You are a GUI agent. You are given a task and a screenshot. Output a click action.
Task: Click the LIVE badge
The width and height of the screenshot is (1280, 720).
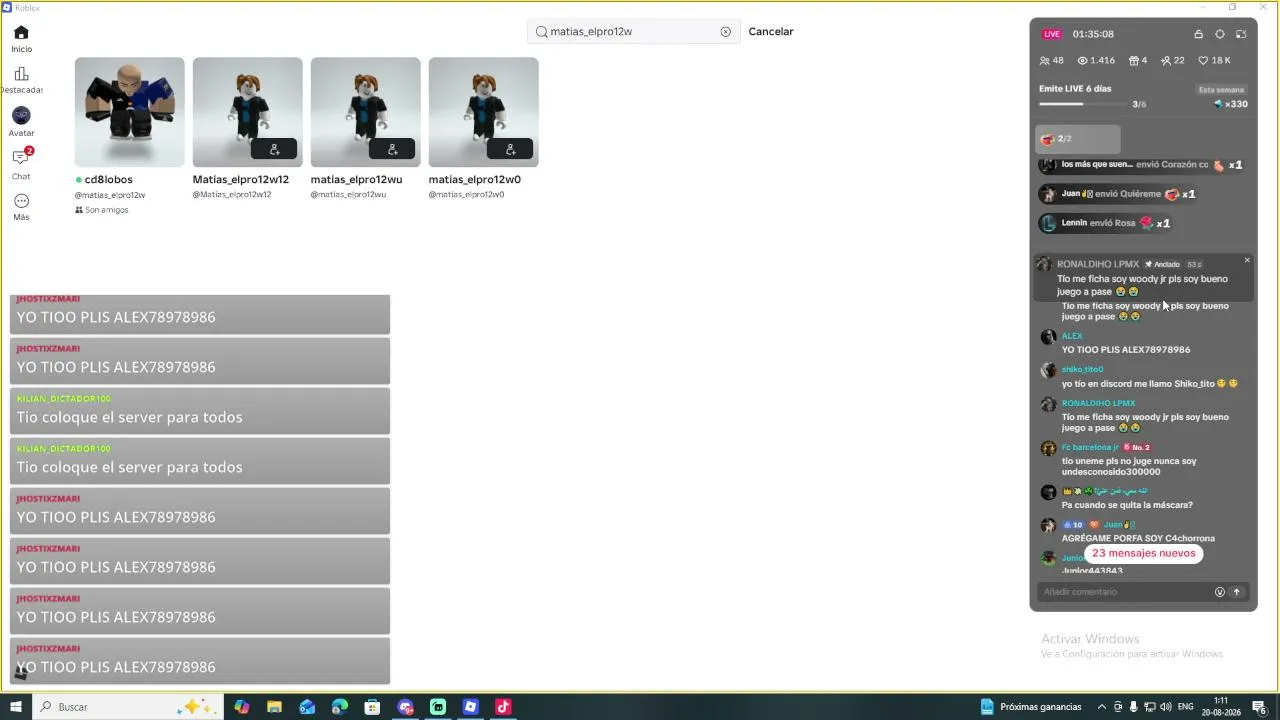point(1052,34)
